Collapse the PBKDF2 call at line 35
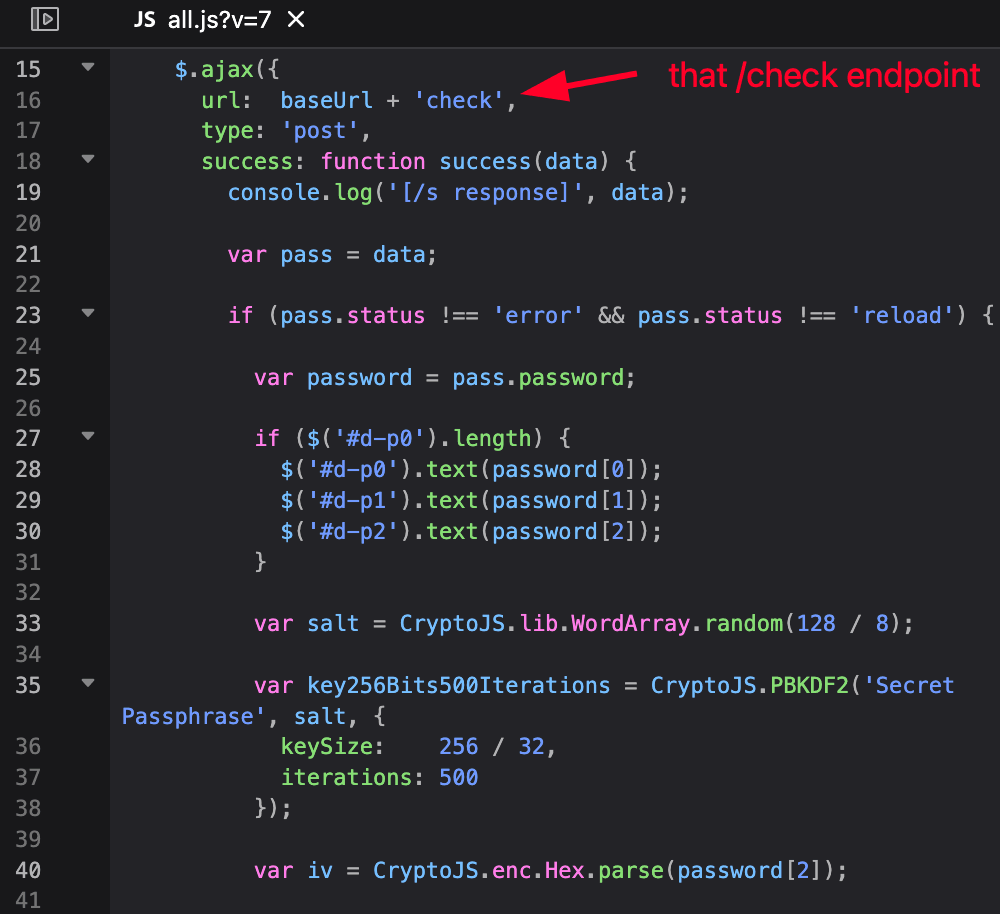The image size is (1000, 914). click(x=88, y=683)
